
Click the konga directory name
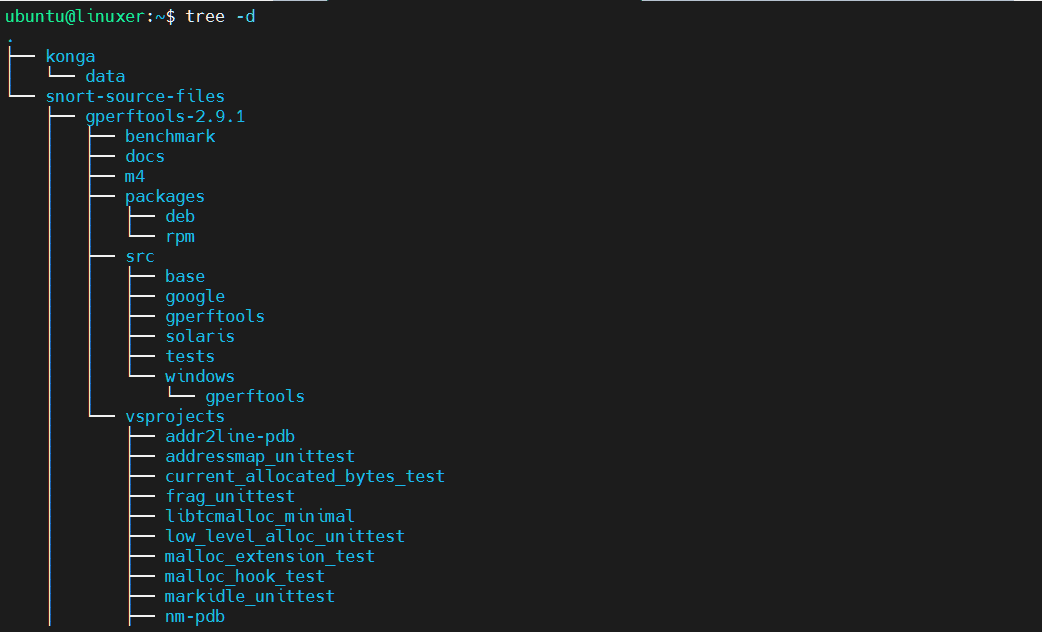pos(70,57)
